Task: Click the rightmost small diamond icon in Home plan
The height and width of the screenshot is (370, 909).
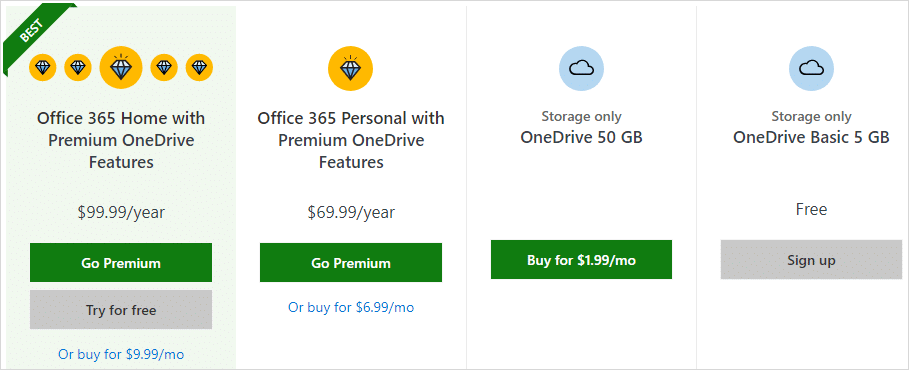Action: pos(199,68)
